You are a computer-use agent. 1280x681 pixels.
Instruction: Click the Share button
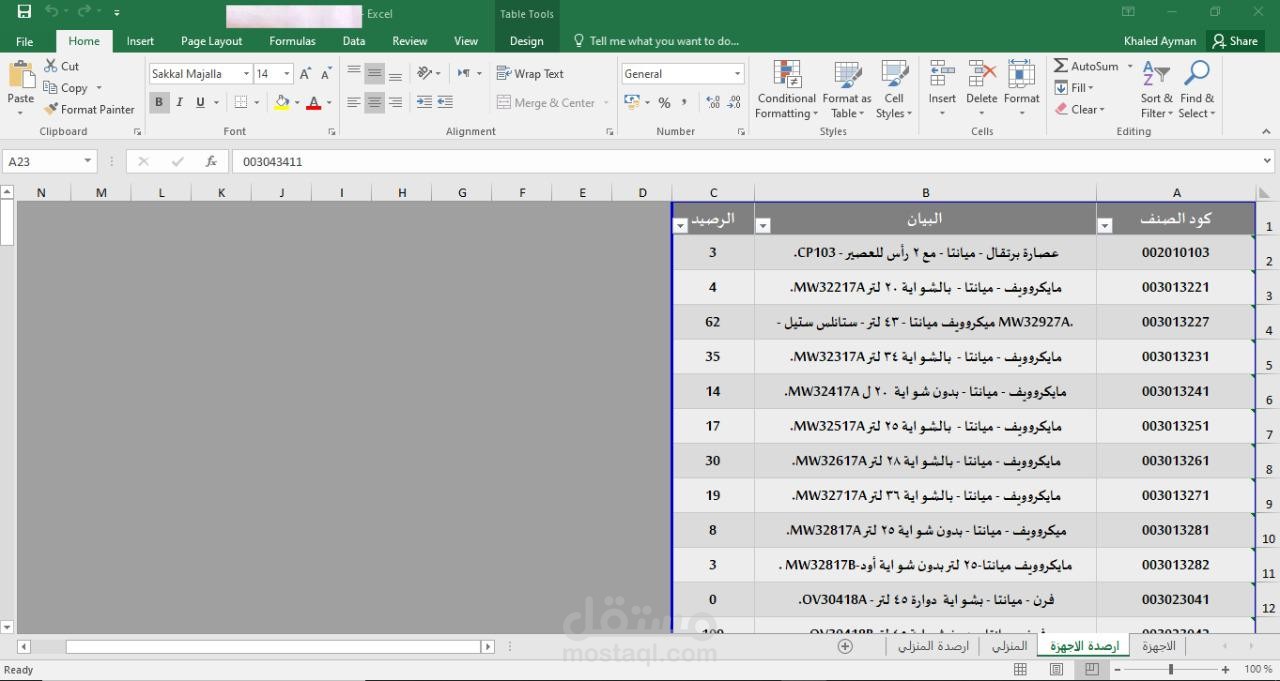click(x=1234, y=41)
